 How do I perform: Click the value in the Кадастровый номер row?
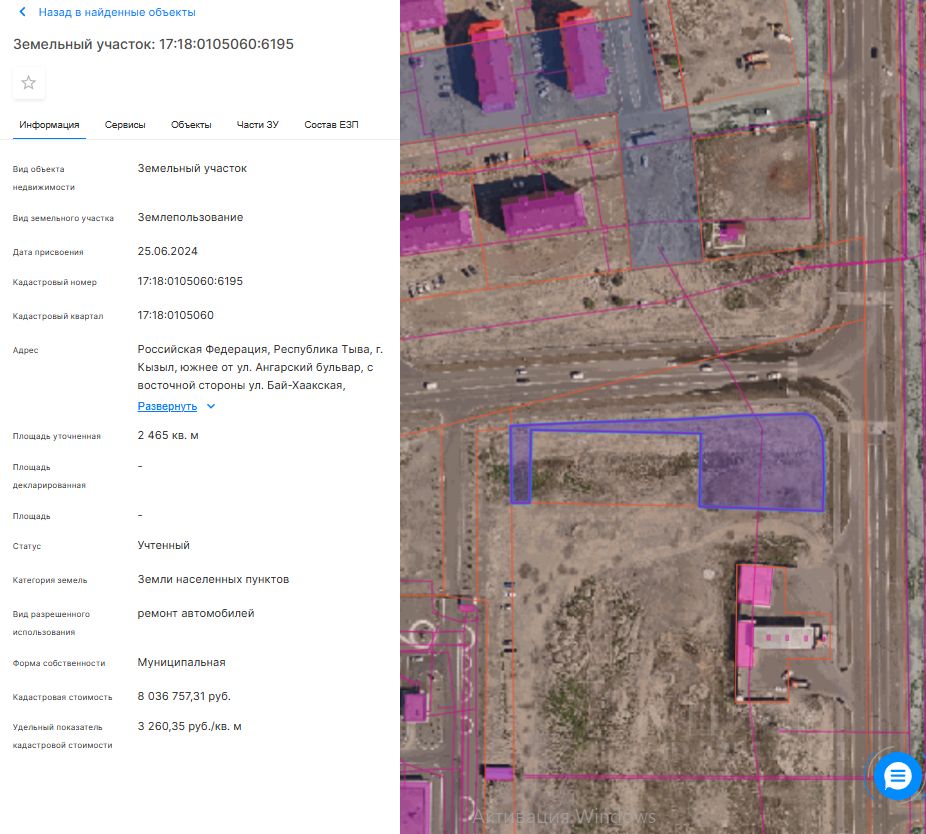click(190, 281)
